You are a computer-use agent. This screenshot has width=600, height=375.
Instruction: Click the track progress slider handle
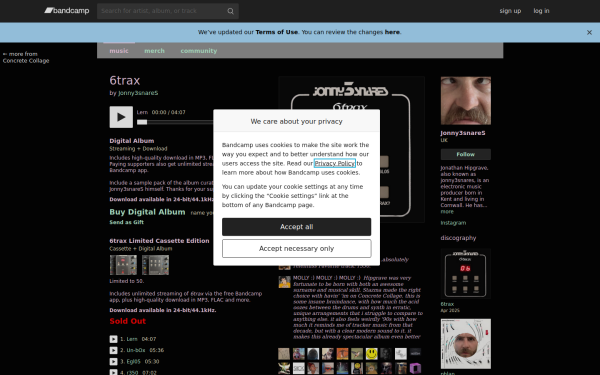click(142, 122)
